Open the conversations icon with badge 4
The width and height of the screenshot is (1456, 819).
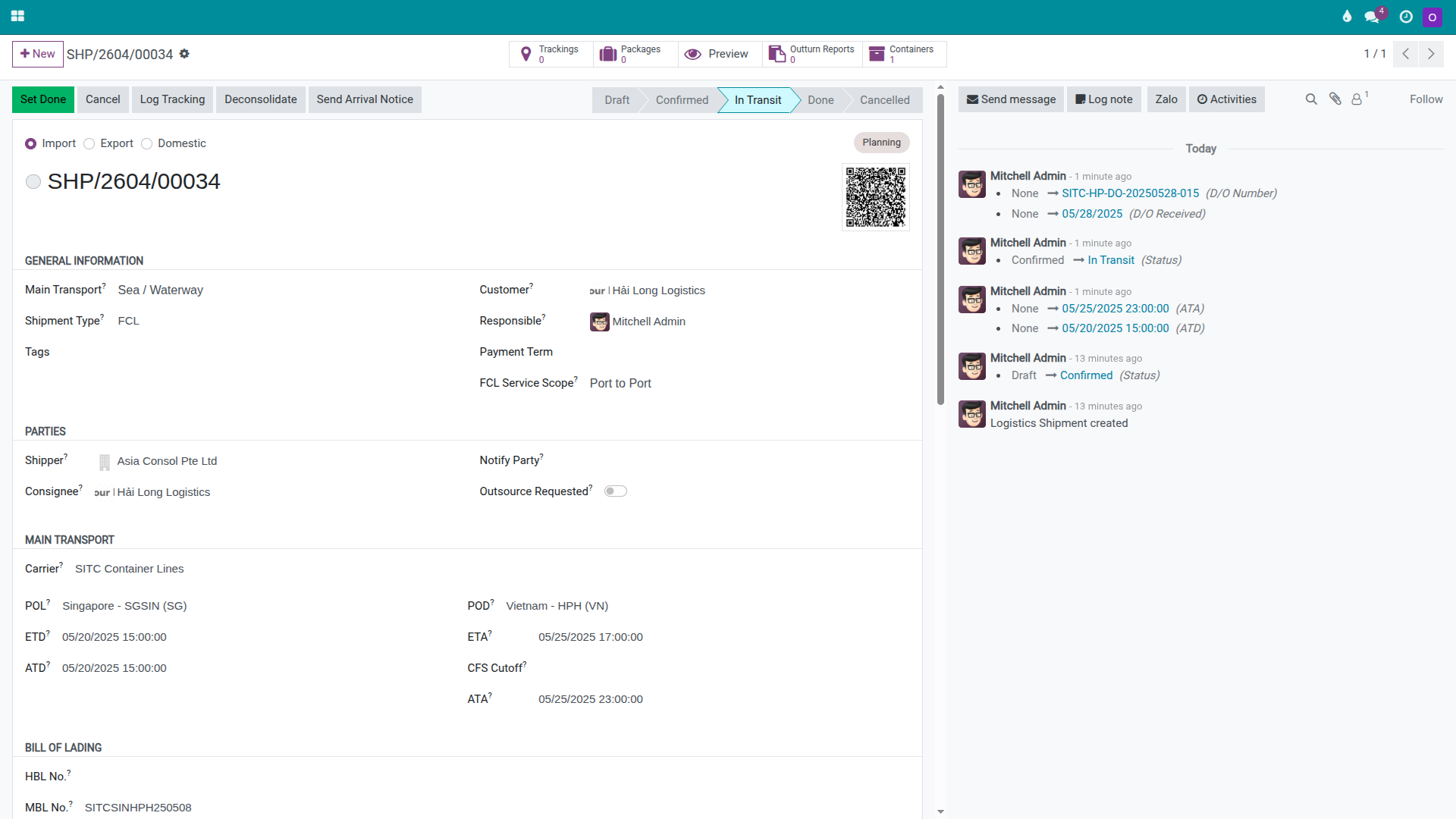pos(1373,16)
